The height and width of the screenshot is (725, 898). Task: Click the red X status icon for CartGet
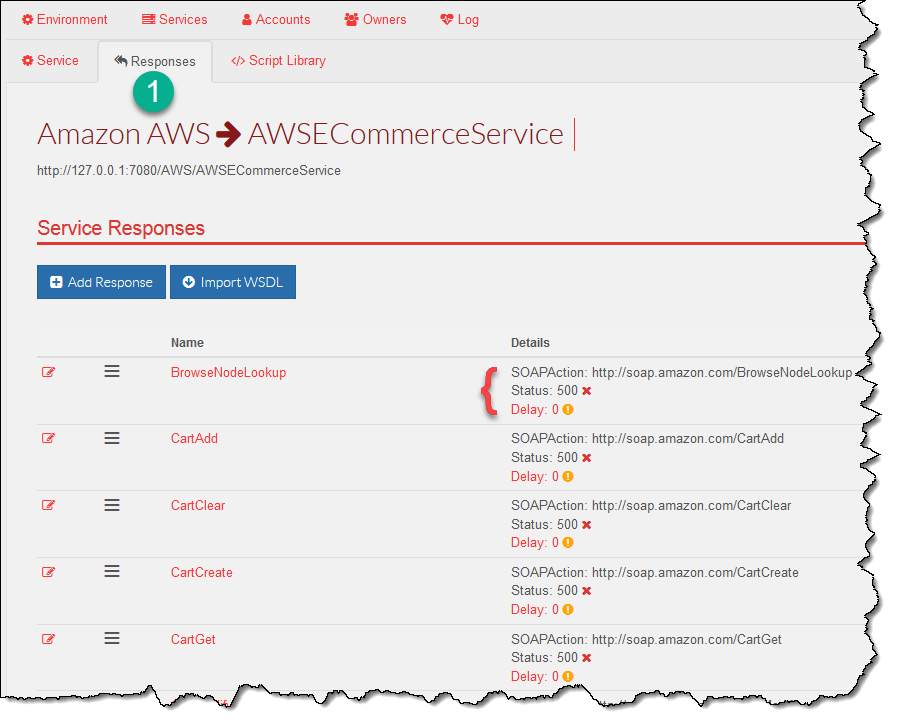pos(586,658)
